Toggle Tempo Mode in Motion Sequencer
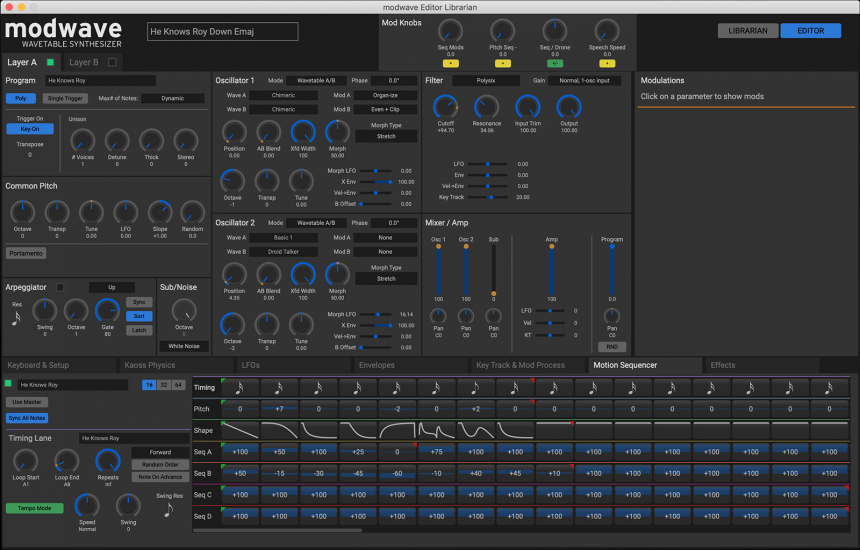 35,508
